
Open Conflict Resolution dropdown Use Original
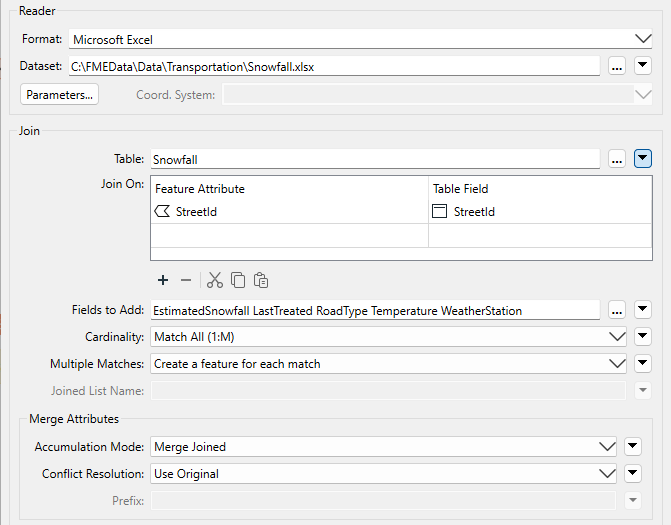click(383, 474)
